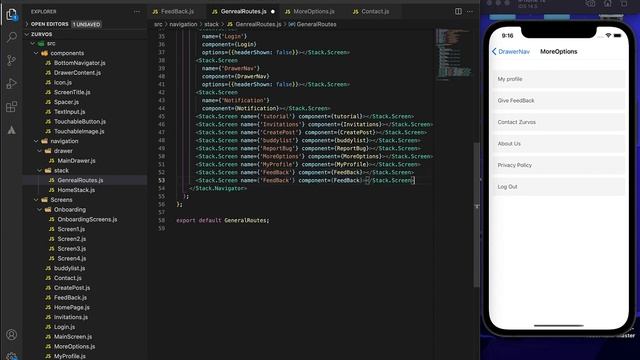
Task: Open the Explorer view in activity bar
Action: click(x=11, y=15)
